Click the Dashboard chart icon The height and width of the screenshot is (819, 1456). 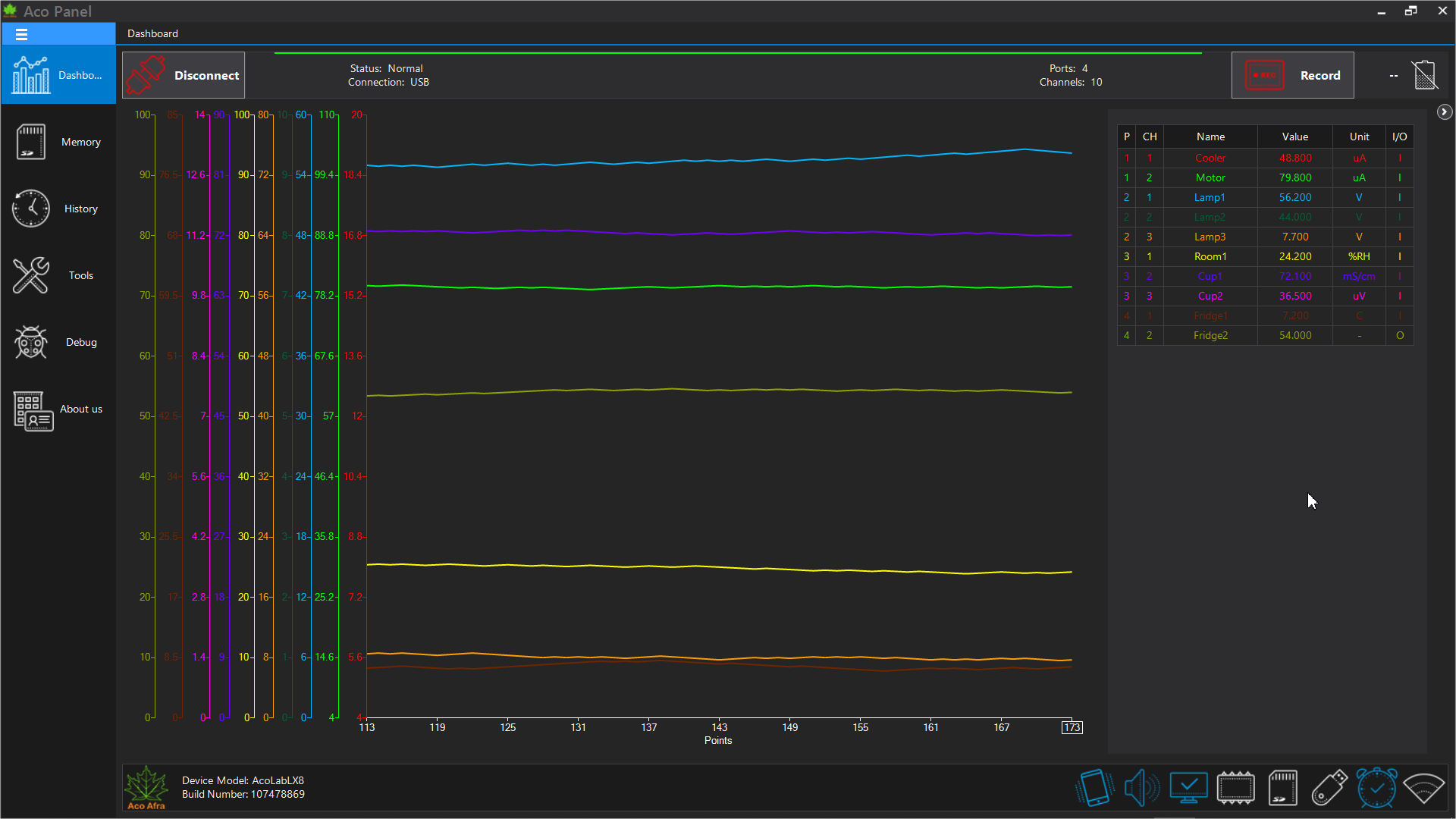tap(31, 75)
